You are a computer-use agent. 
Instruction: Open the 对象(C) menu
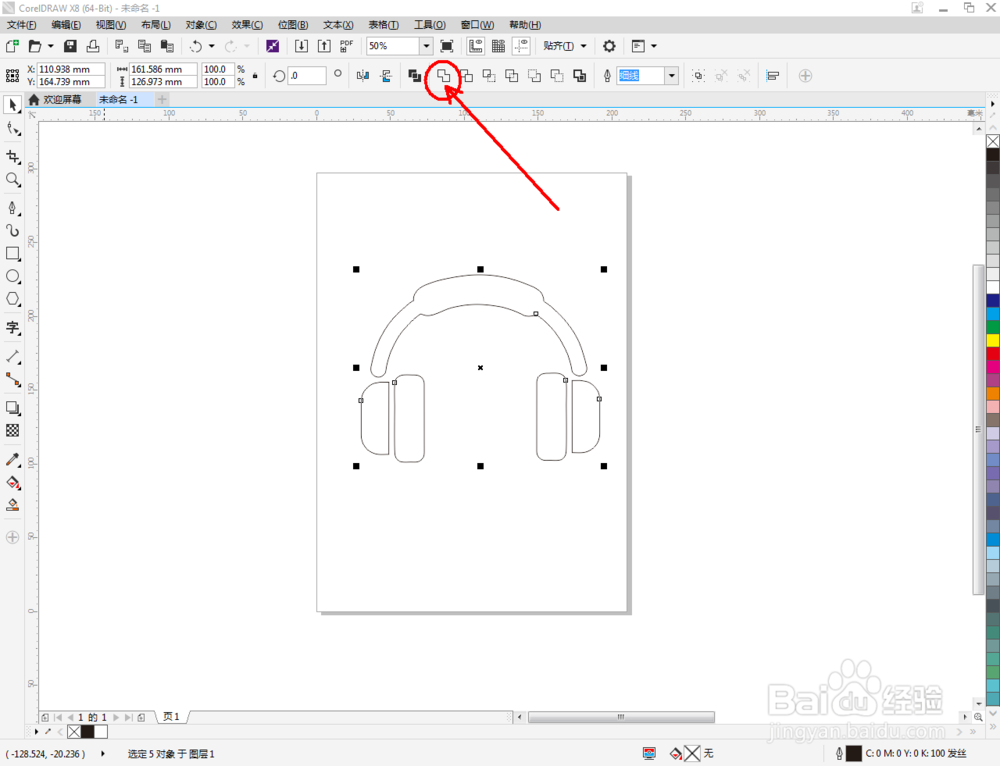pyautogui.click(x=201, y=25)
